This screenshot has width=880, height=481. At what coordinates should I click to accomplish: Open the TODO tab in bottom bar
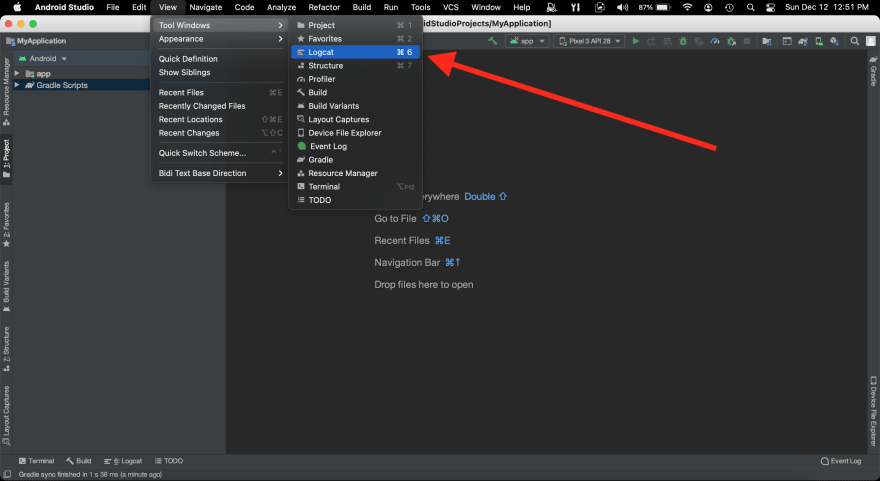tap(169, 461)
